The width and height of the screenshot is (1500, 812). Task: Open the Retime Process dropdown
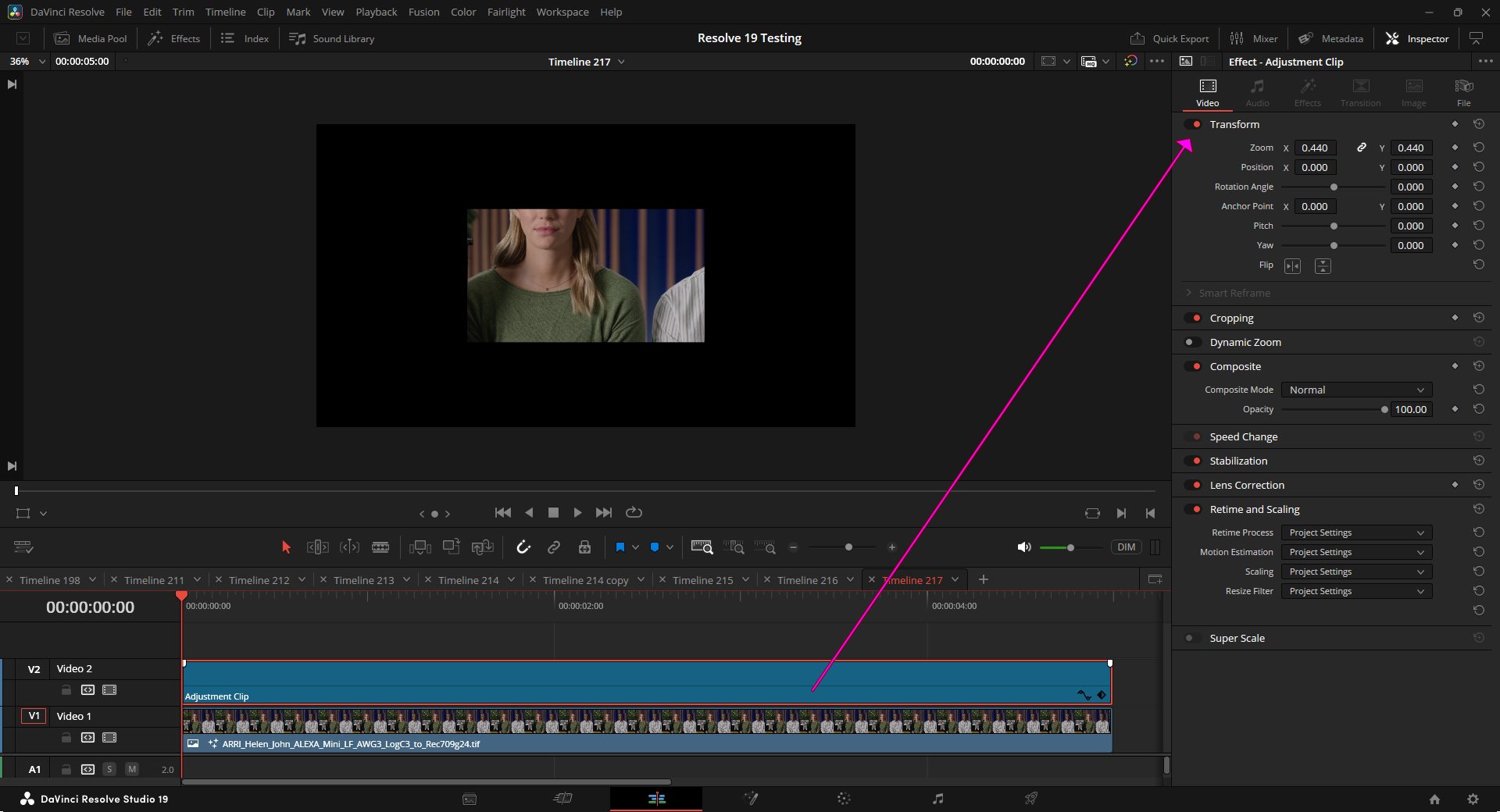[1356, 532]
